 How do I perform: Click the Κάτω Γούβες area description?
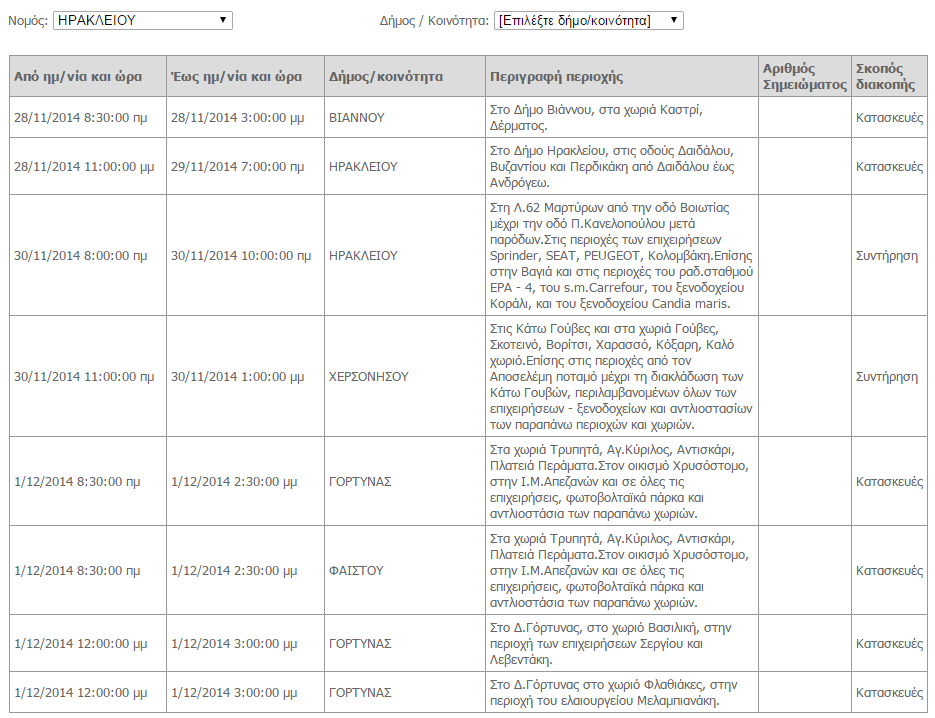coord(620,377)
